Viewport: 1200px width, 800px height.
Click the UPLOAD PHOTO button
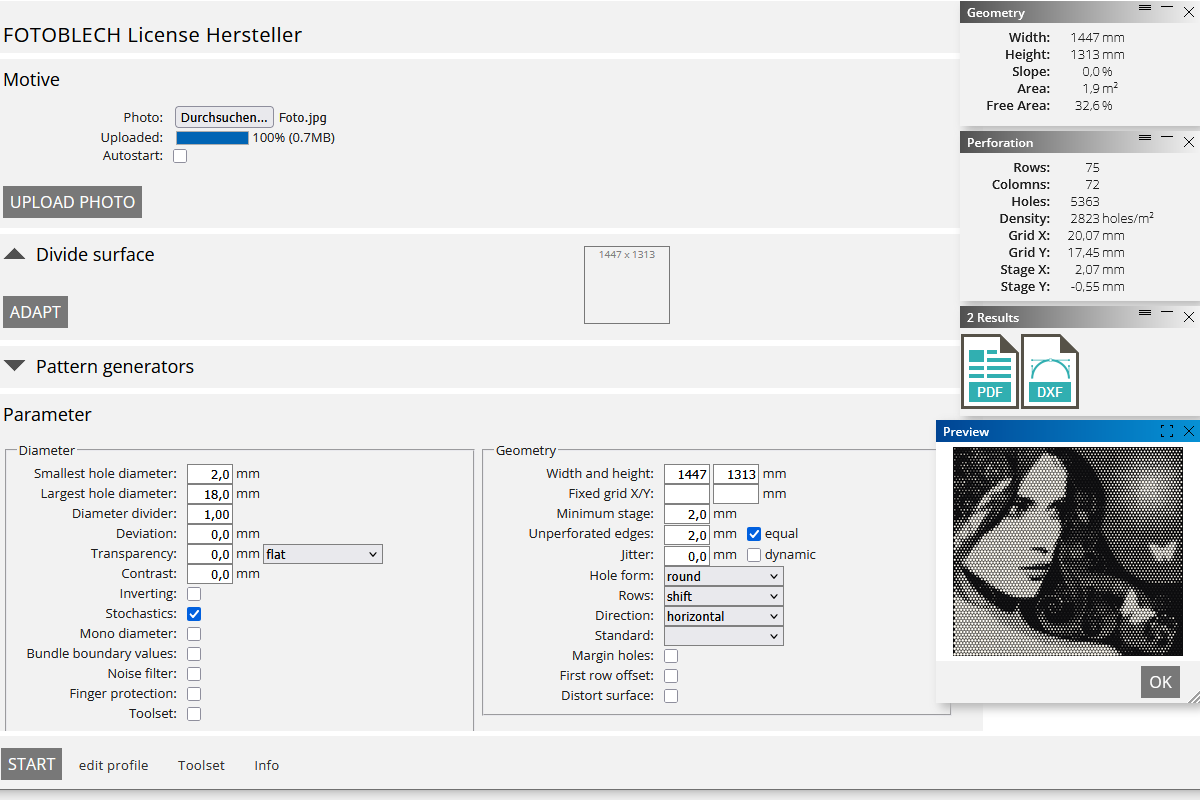click(x=72, y=202)
